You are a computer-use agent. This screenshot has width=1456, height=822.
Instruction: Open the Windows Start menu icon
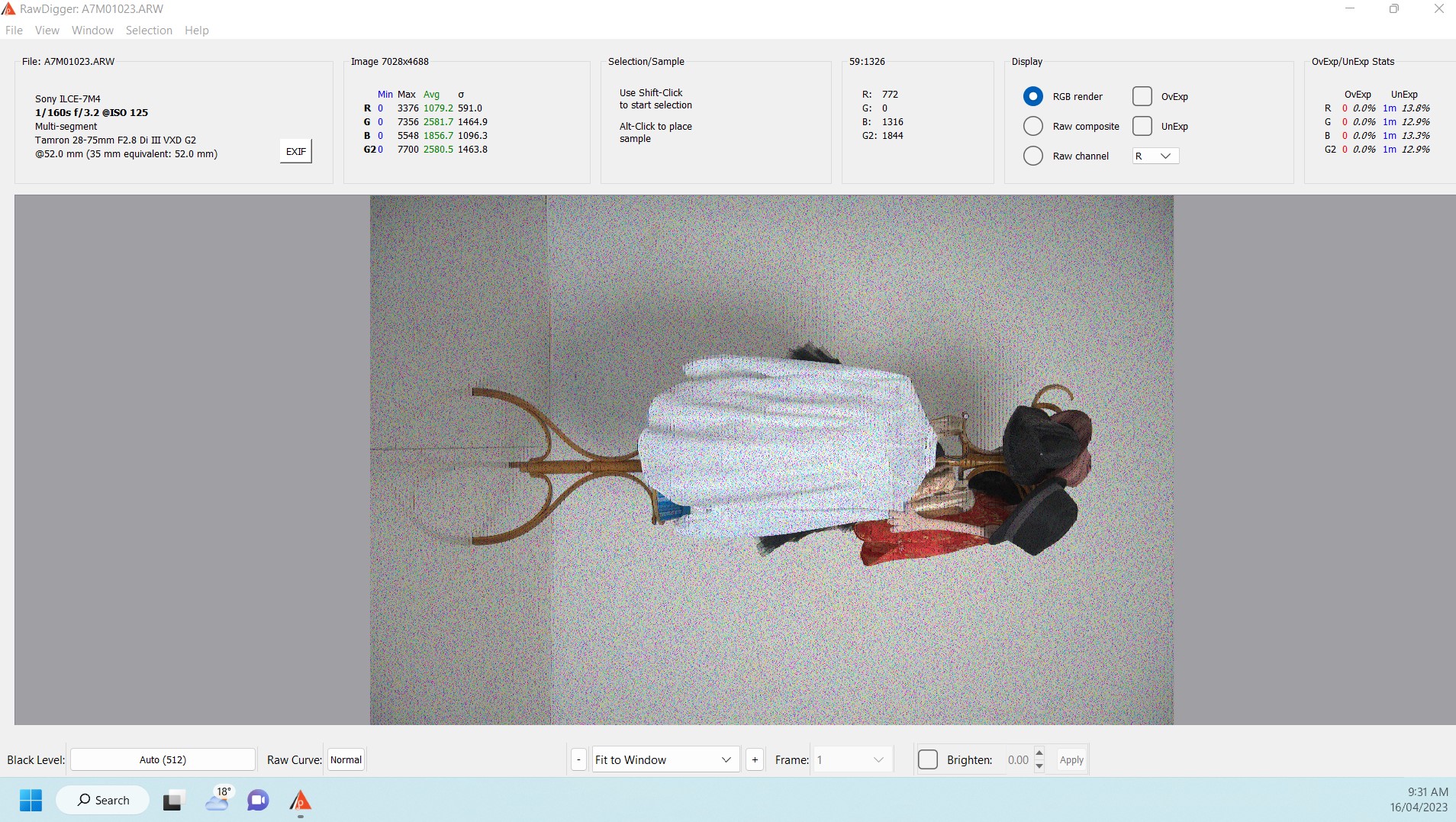(x=31, y=800)
